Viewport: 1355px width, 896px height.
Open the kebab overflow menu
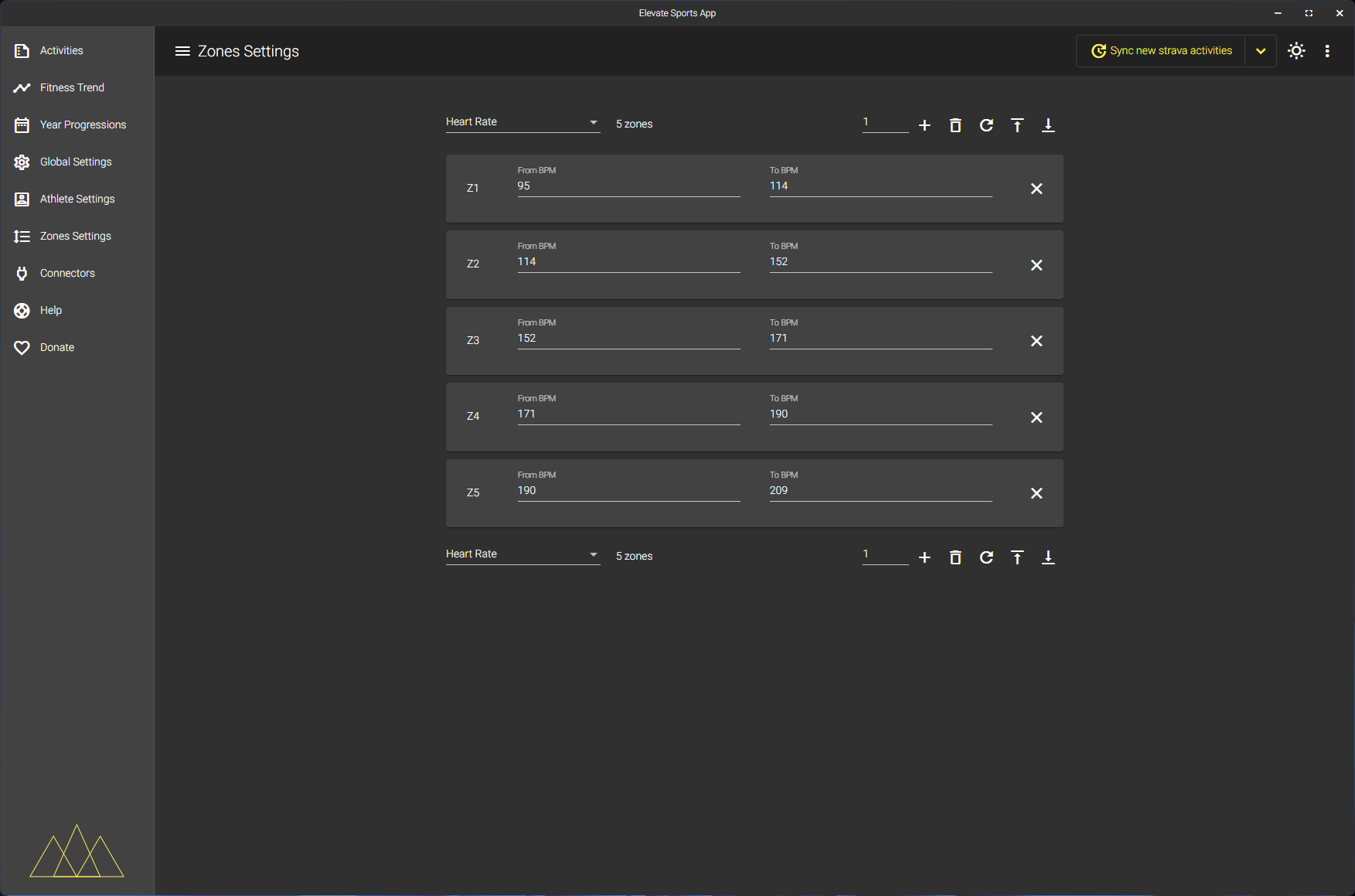click(x=1327, y=51)
